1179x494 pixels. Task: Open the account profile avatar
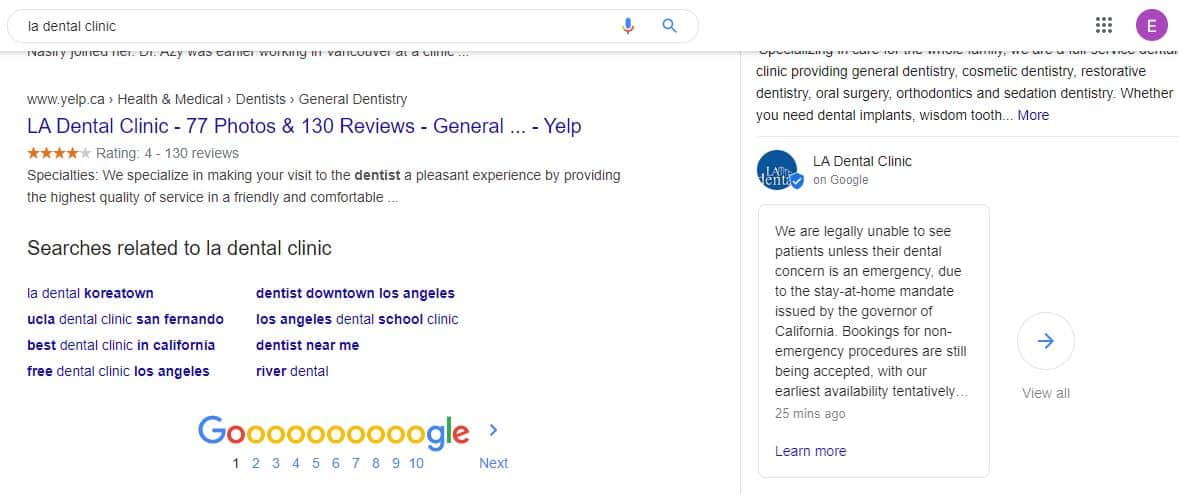[1152, 26]
